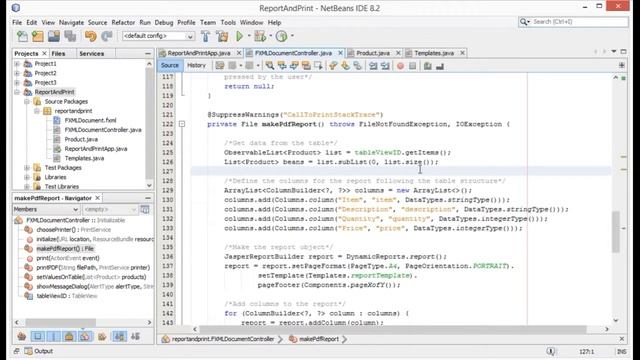
Task: Run the project with the green play icon
Action: click(240, 36)
